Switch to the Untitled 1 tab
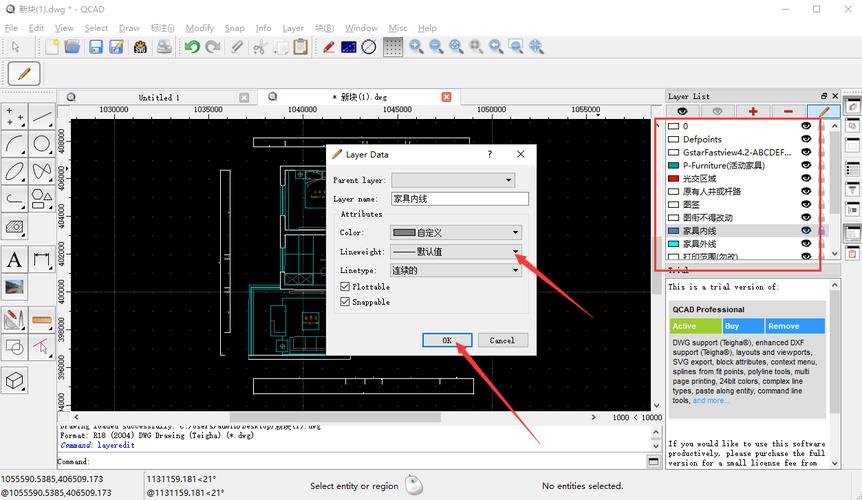 click(158, 97)
